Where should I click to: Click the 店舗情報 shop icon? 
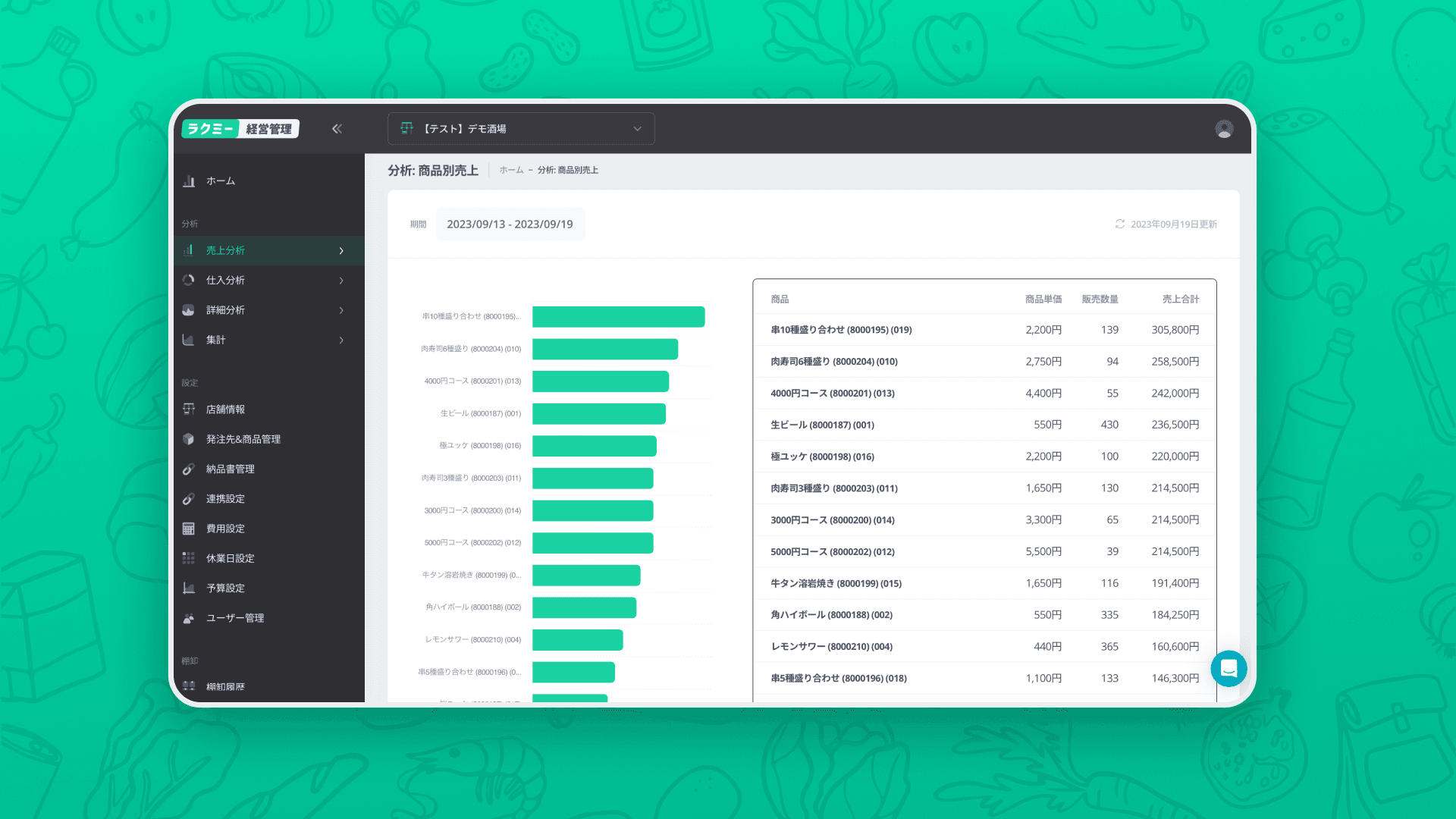189,409
